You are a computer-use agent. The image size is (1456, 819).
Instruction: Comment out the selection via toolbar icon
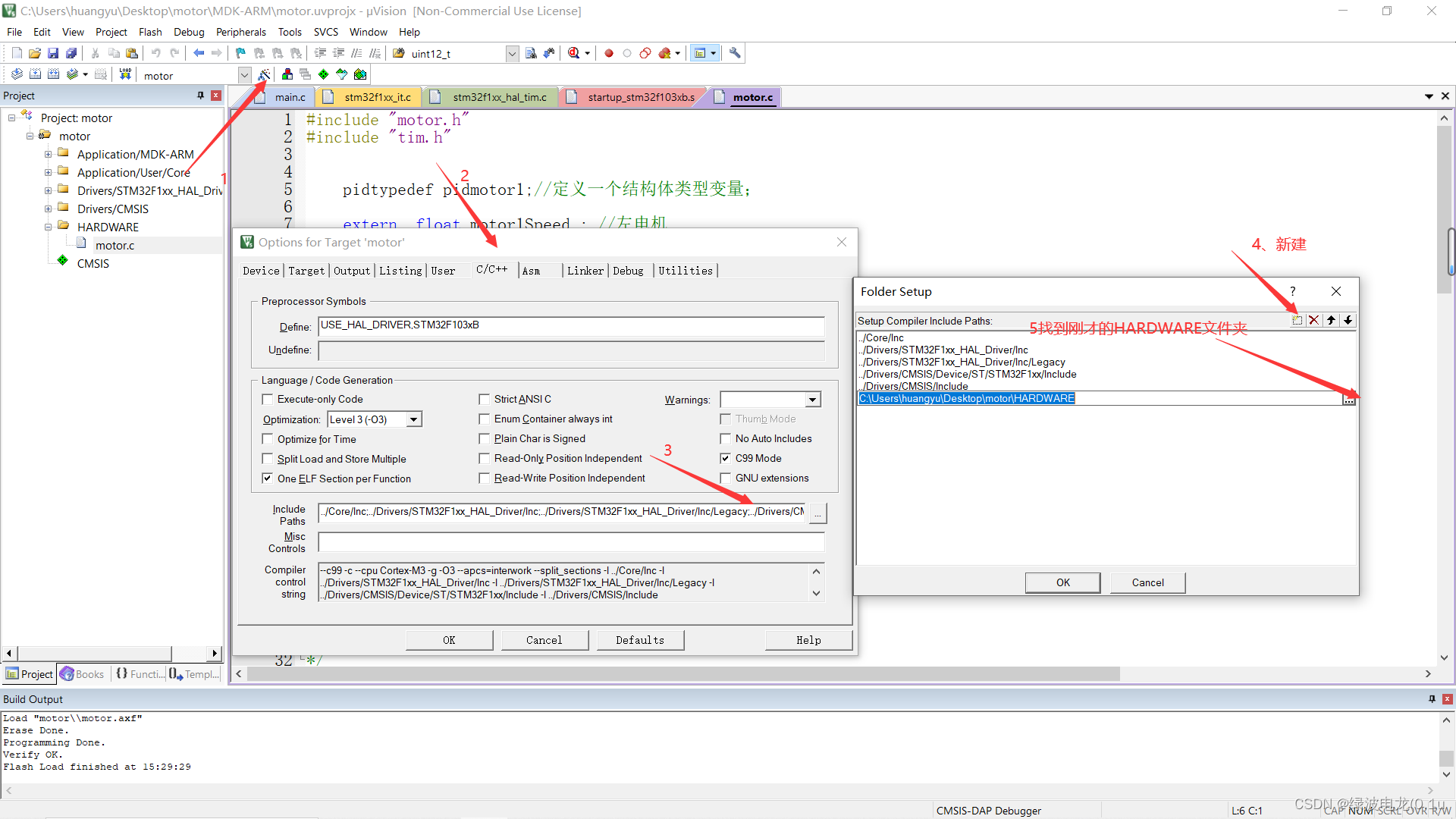pos(356,53)
